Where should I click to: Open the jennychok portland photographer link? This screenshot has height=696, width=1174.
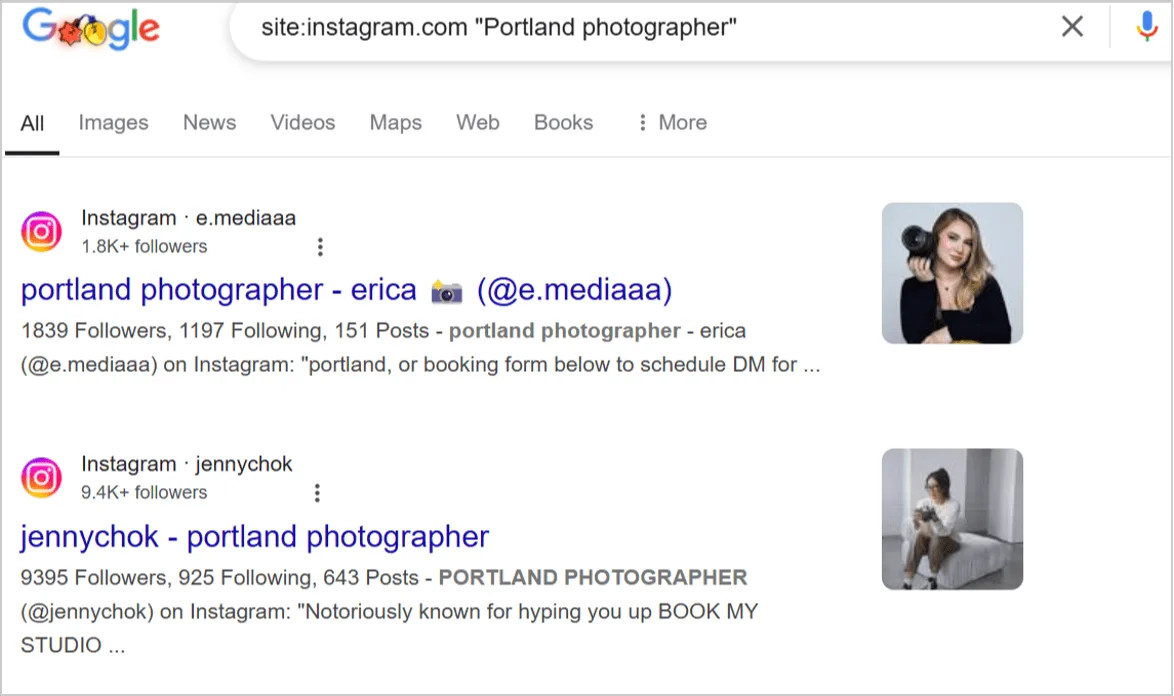[253, 536]
